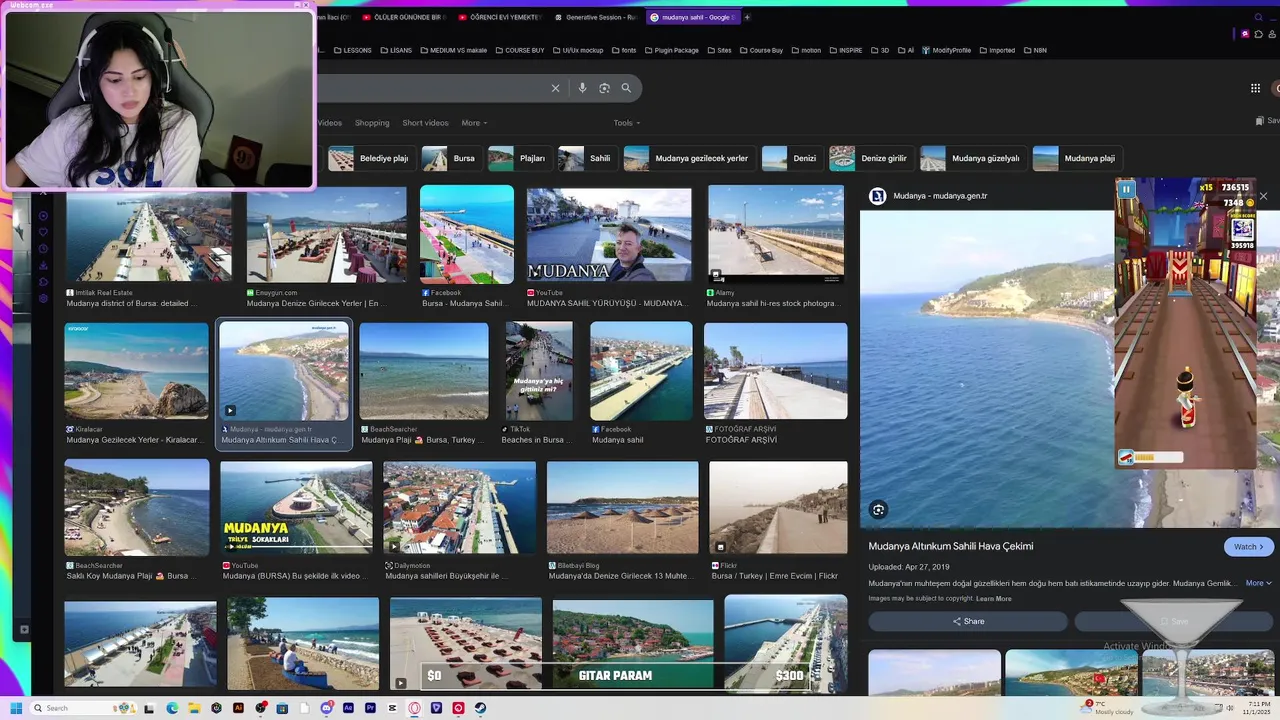The width and height of the screenshot is (1280, 720).
Task: Close the image preview panel
Action: pyautogui.click(x=1263, y=196)
